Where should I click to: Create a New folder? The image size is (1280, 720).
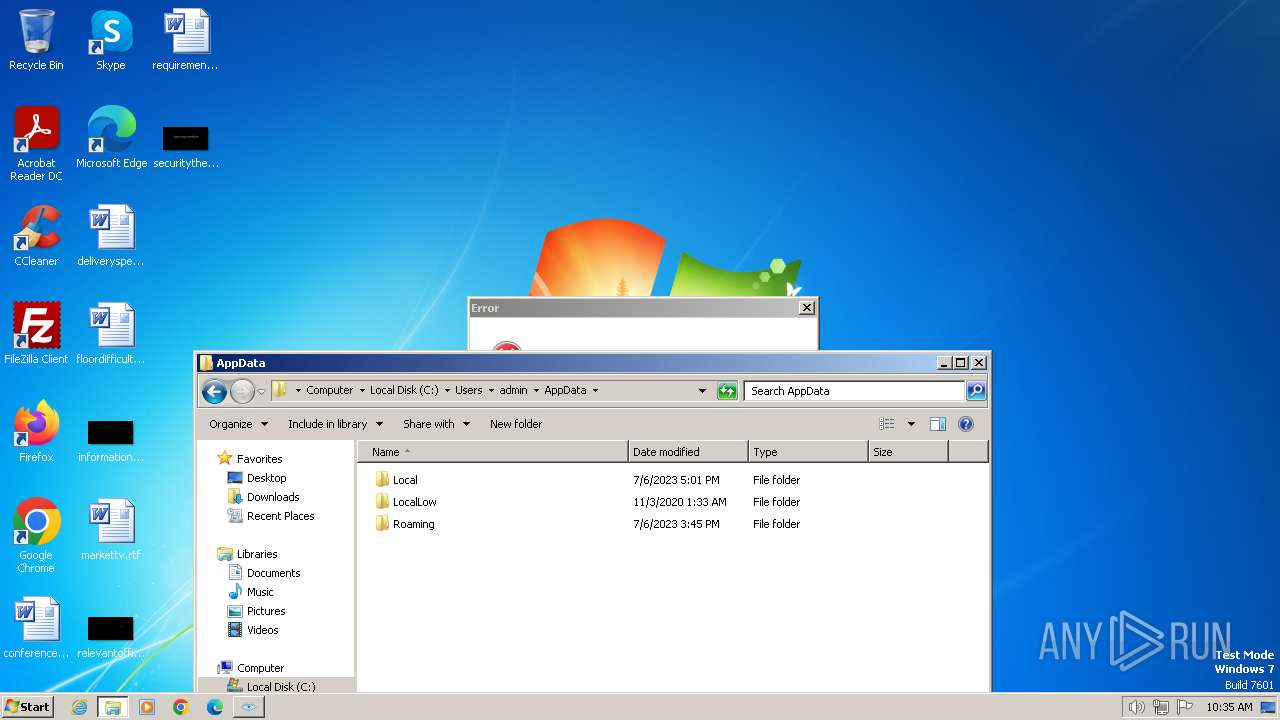pos(516,424)
